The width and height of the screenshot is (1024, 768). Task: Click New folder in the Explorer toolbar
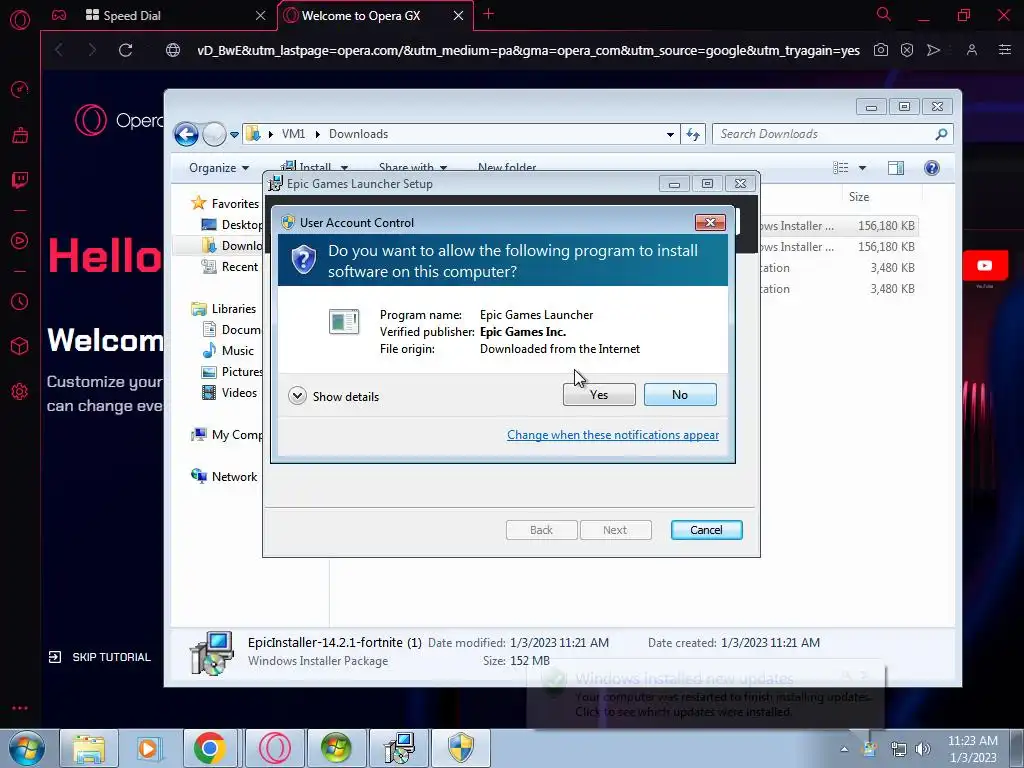(x=507, y=167)
